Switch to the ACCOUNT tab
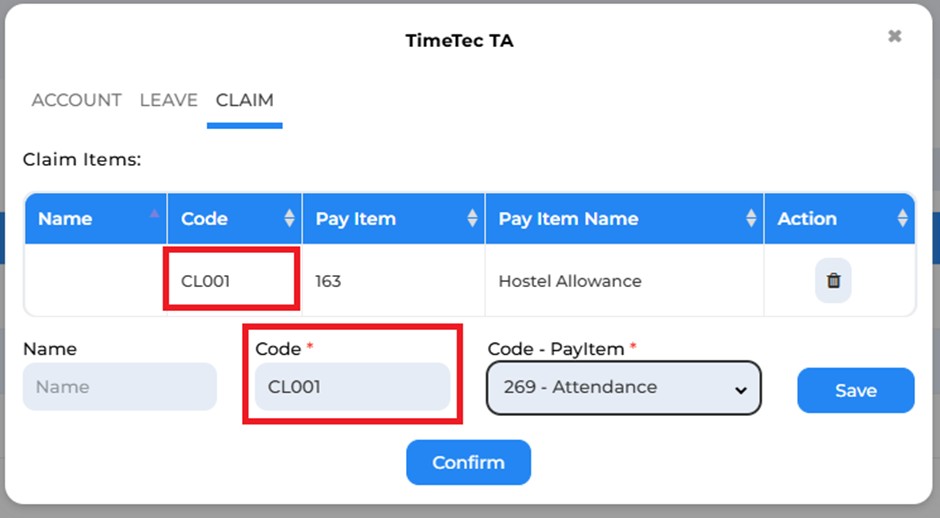 [77, 100]
